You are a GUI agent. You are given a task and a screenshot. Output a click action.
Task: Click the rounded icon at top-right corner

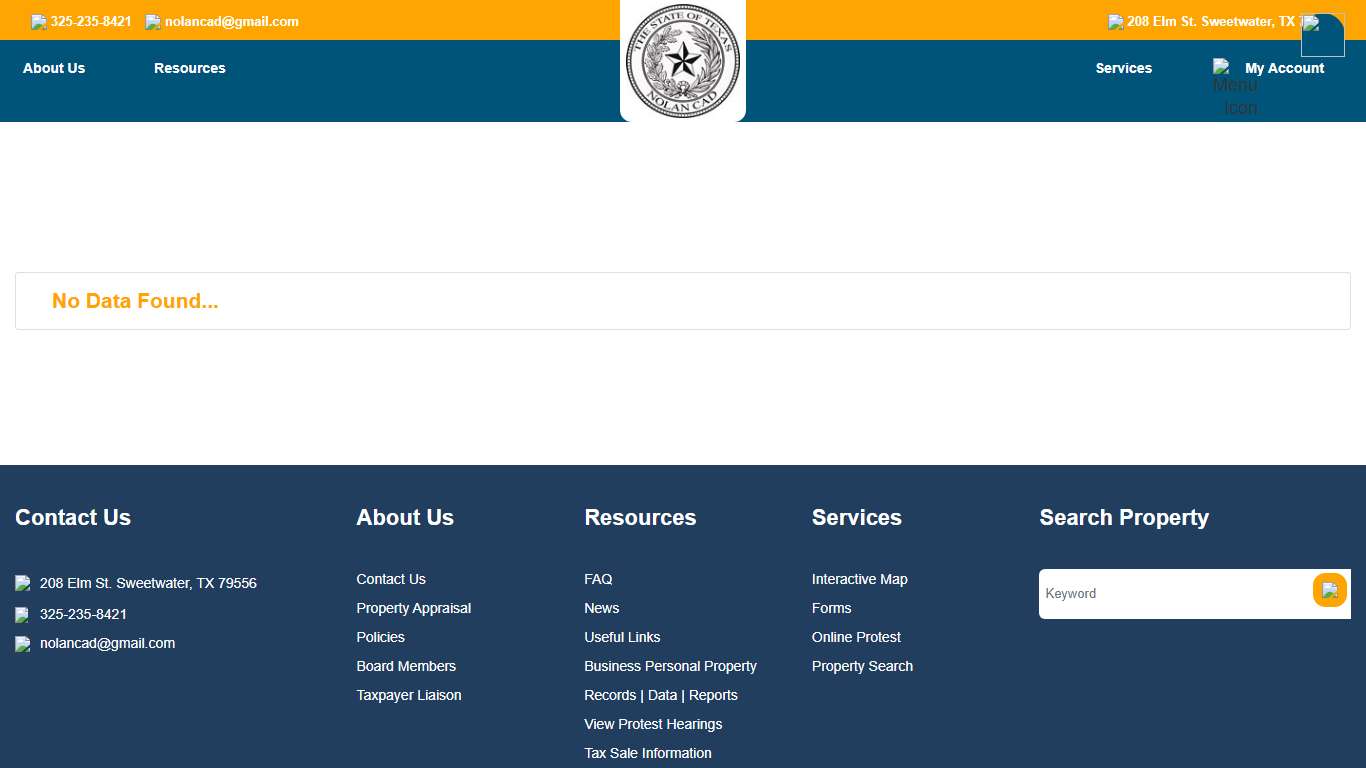tap(1322, 35)
